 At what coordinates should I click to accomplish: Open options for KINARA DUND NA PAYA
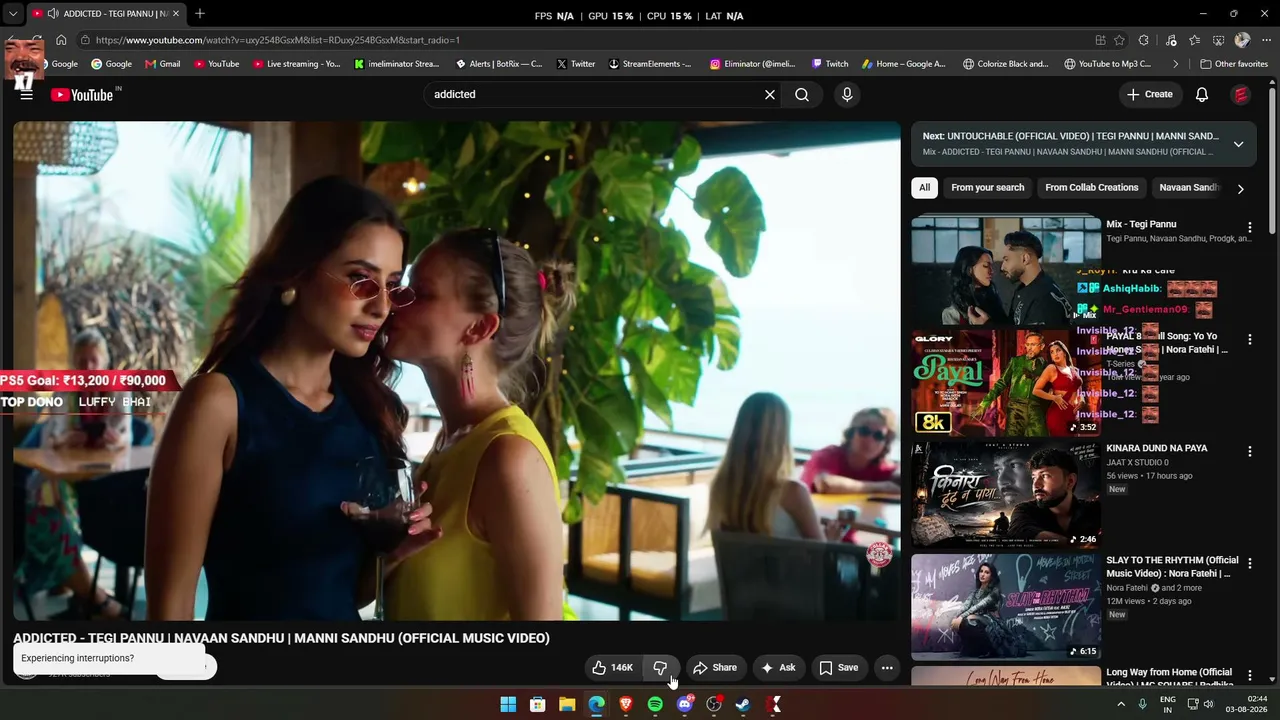click(x=1249, y=452)
